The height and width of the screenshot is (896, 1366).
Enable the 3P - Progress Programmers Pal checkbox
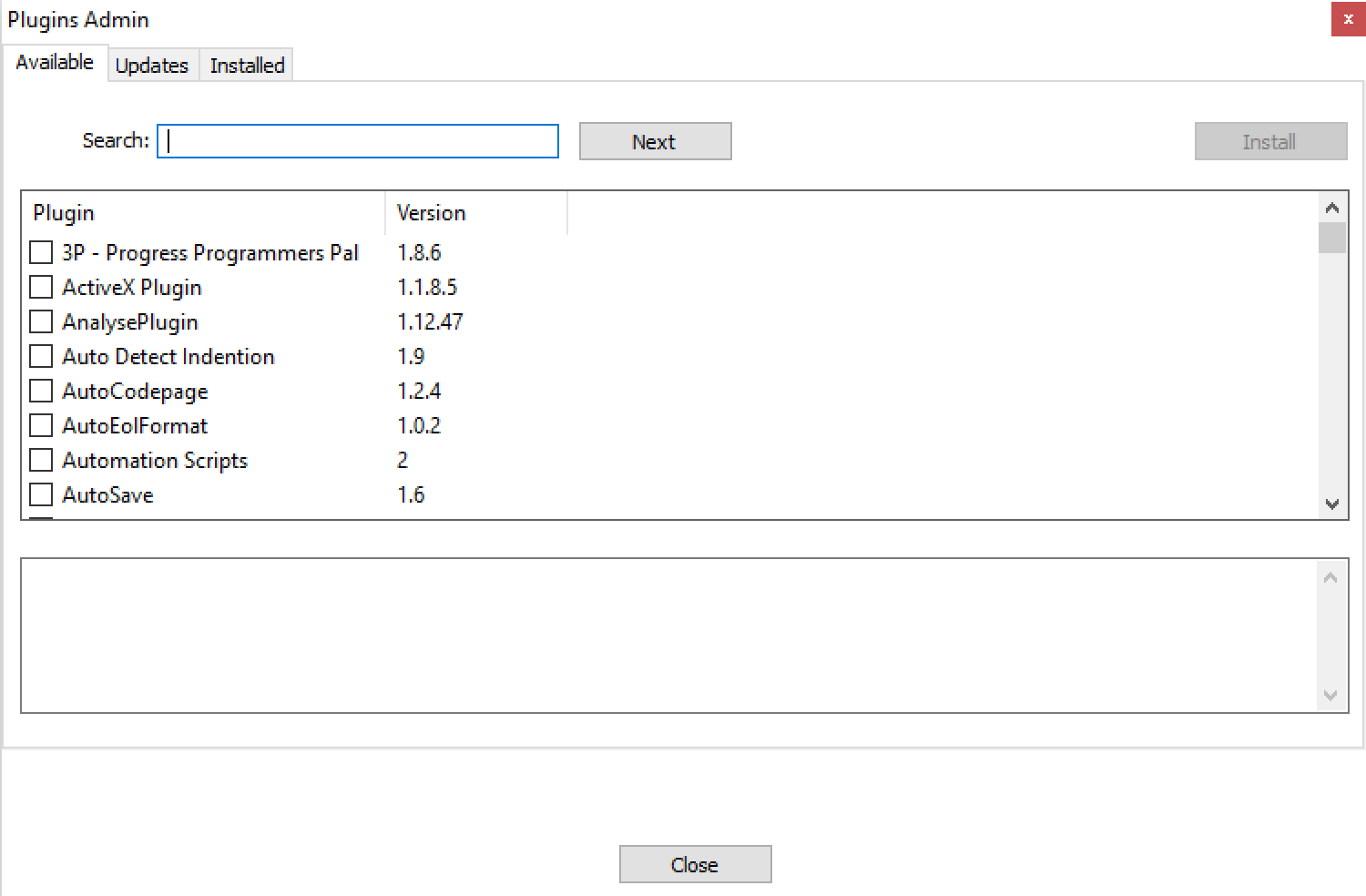41,252
